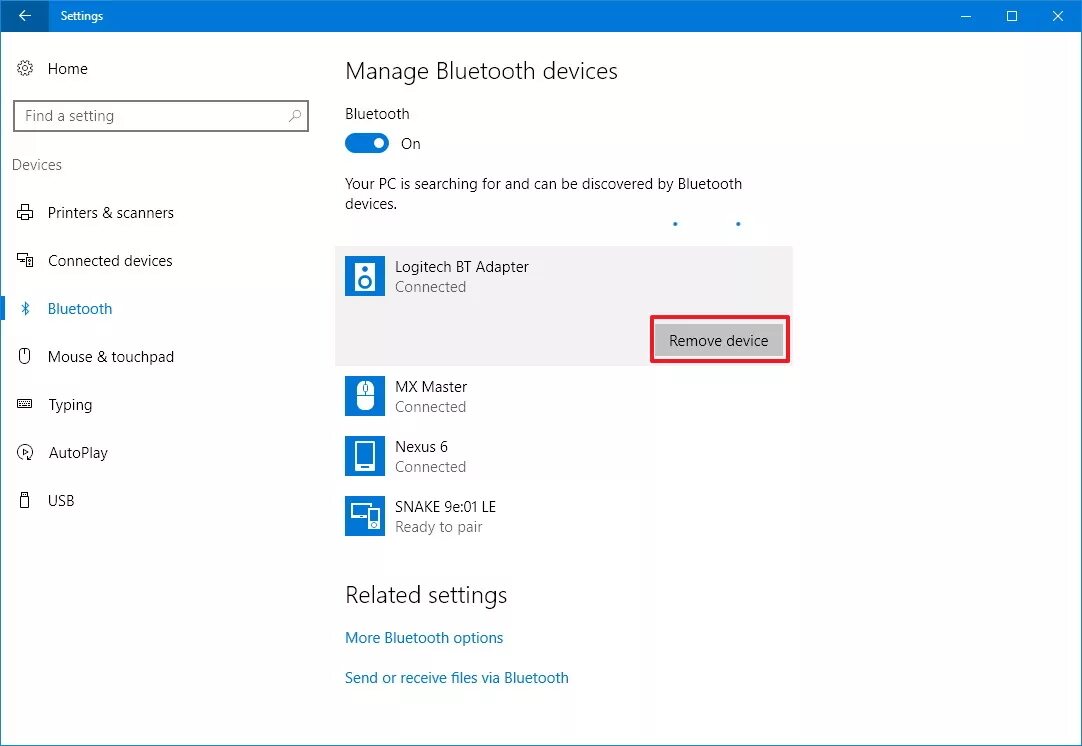Open More Bluetooth options
The image size is (1082, 746).
pyautogui.click(x=423, y=637)
